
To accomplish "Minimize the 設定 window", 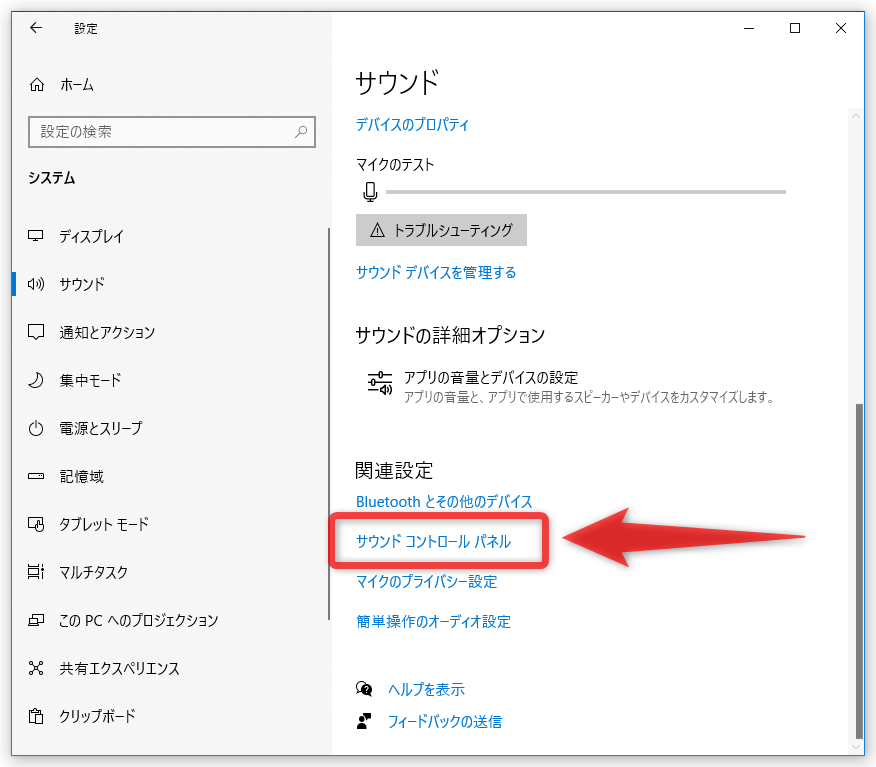I will point(749,28).
